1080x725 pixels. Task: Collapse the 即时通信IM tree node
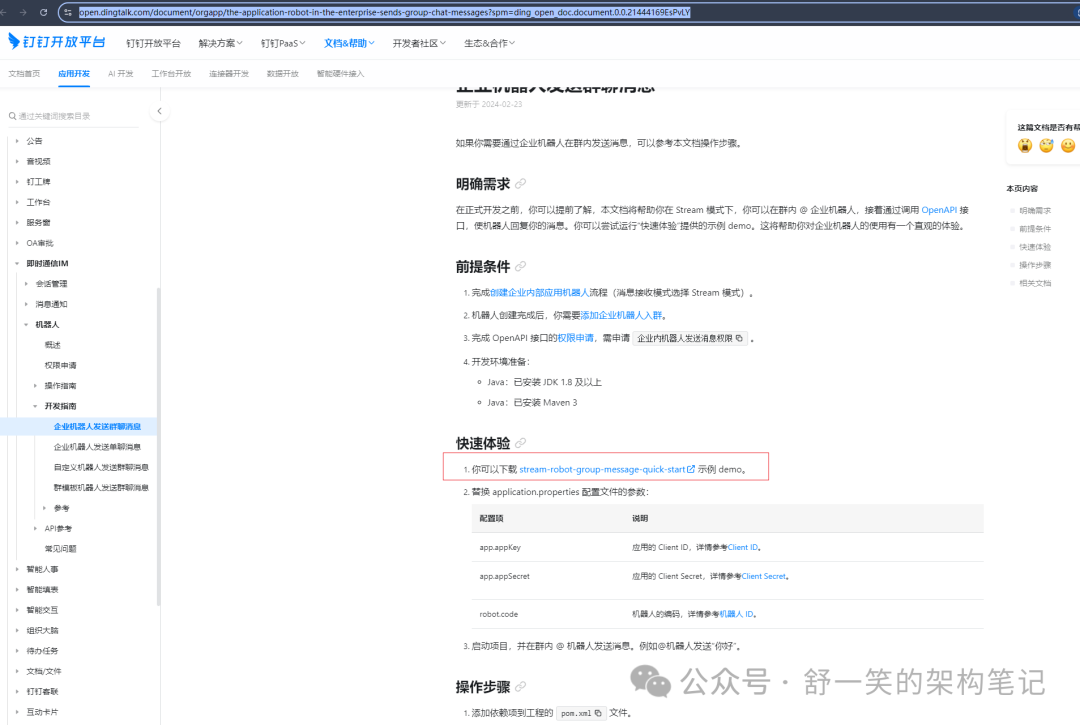click(17, 263)
